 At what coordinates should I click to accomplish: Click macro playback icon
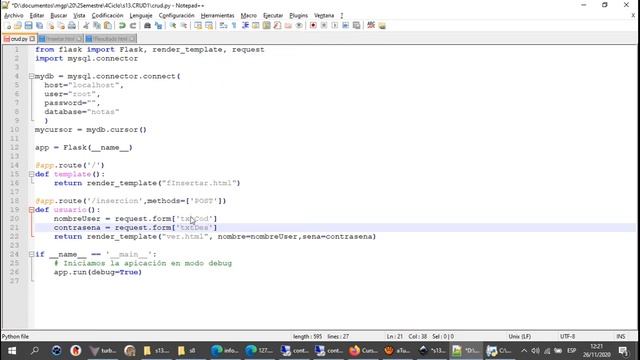coord(335,26)
